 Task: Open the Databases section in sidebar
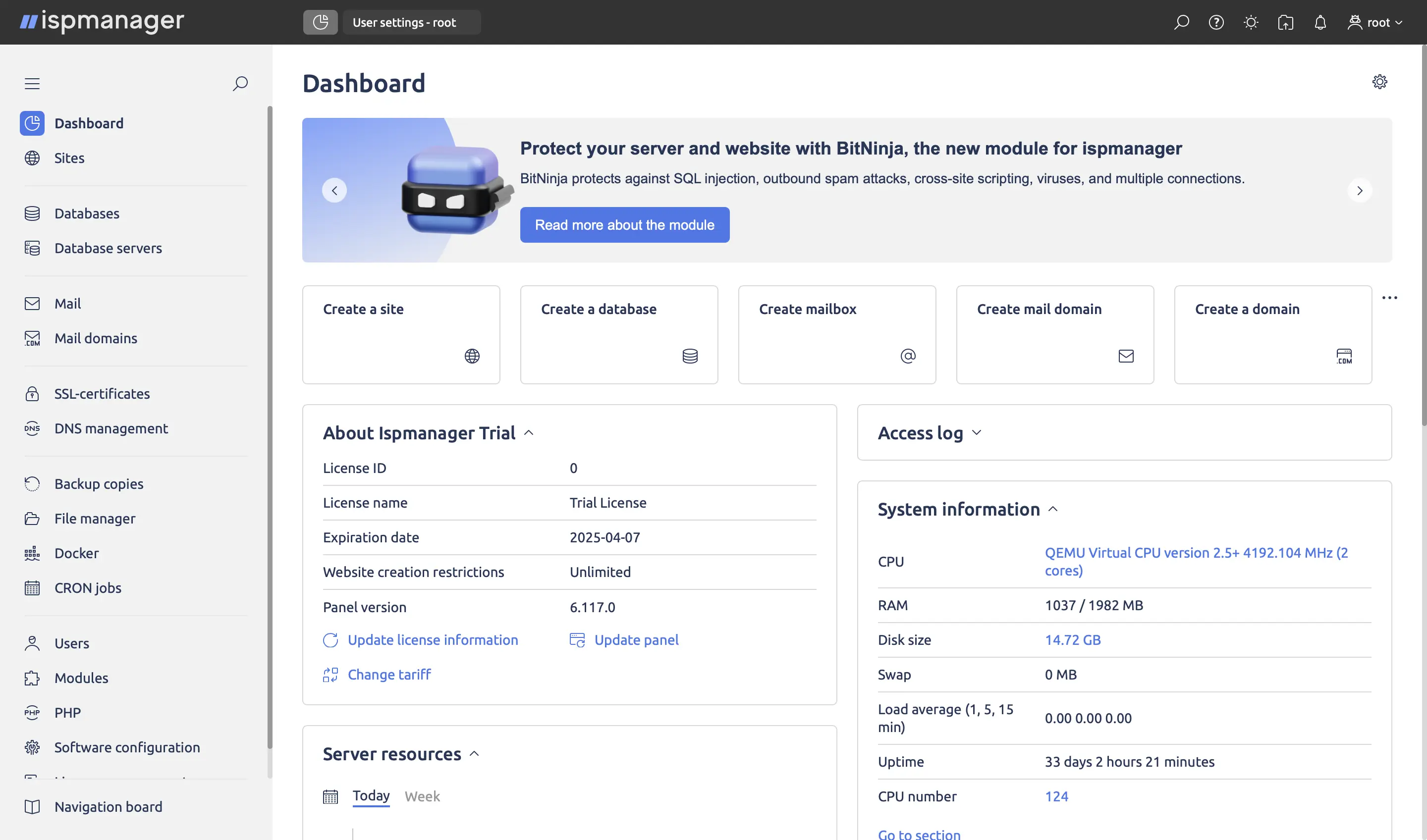87,213
